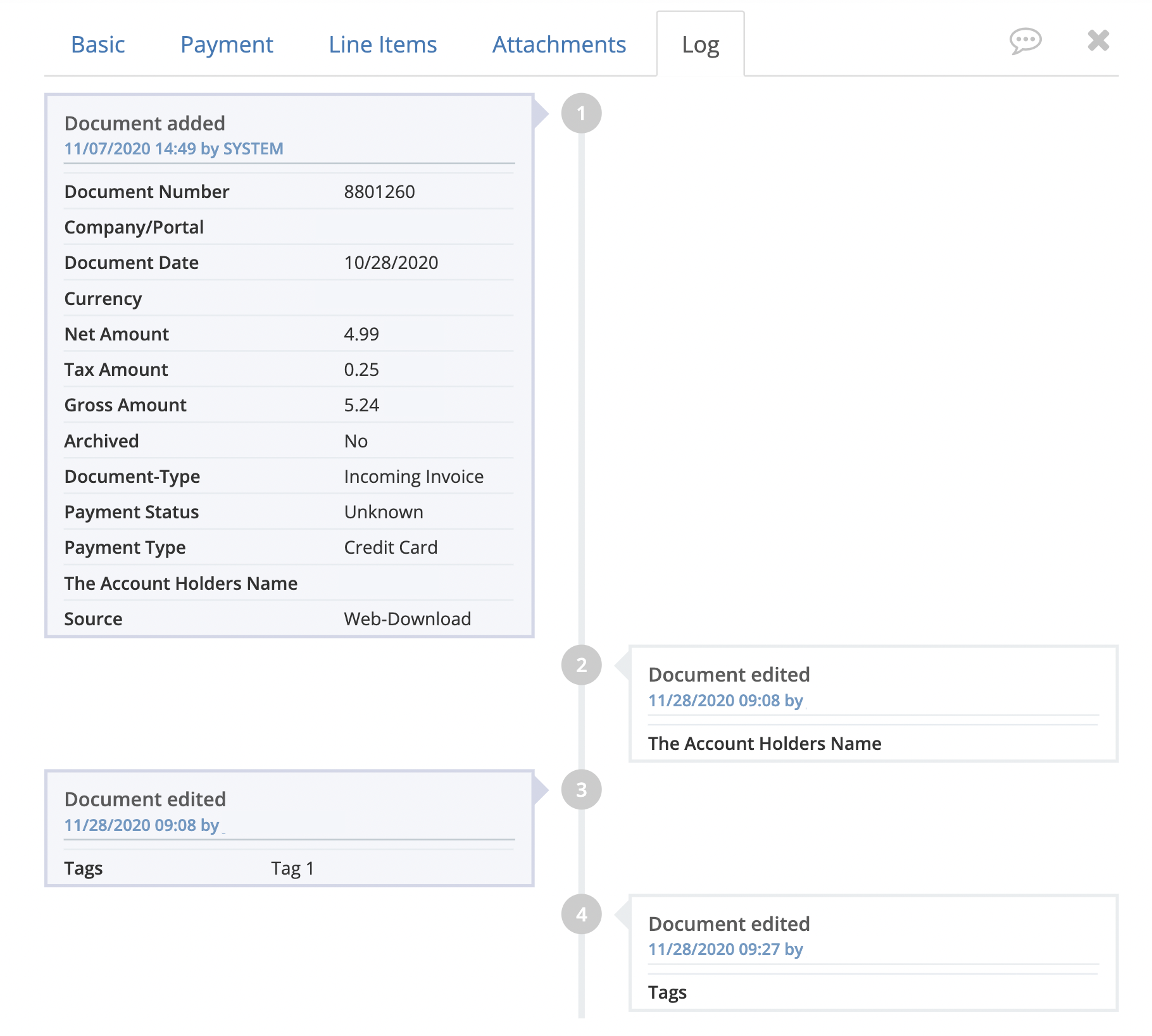
Task: Select the 'Credit Card' payment type value
Action: [391, 547]
